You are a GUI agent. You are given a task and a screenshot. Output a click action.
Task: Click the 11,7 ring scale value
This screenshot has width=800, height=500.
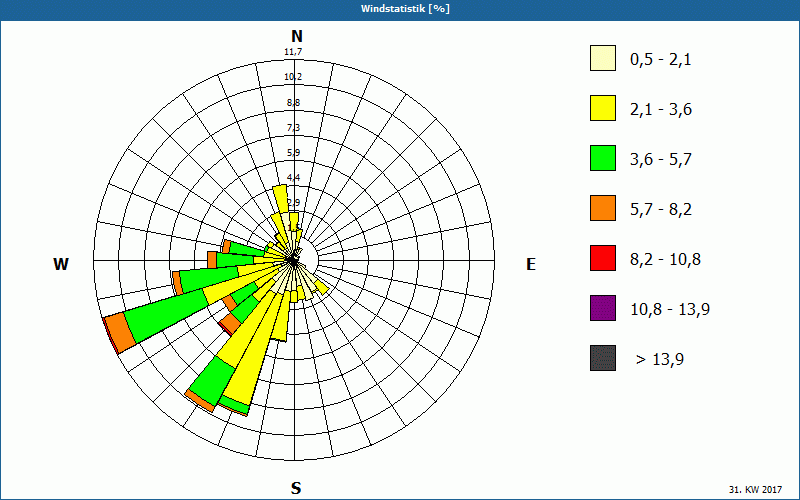(x=293, y=52)
